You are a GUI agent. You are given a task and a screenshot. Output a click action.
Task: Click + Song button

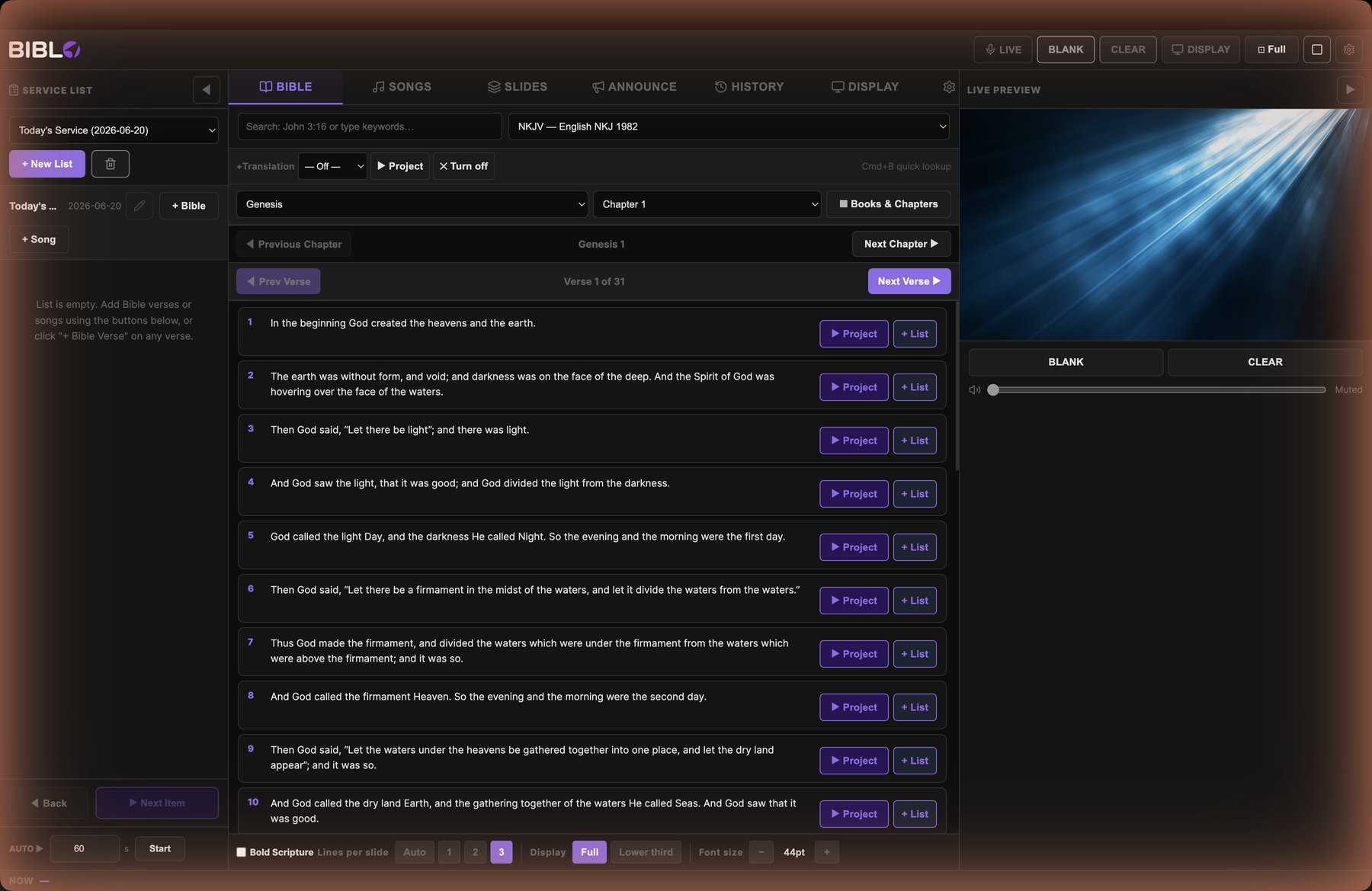click(39, 239)
